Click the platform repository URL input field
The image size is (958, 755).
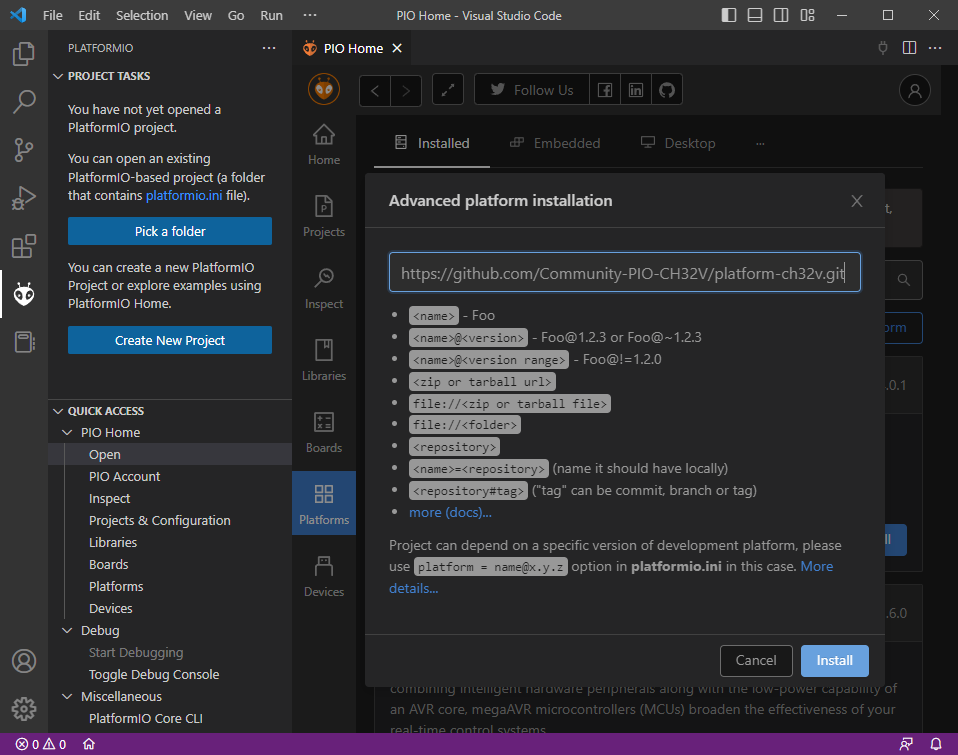pos(624,272)
